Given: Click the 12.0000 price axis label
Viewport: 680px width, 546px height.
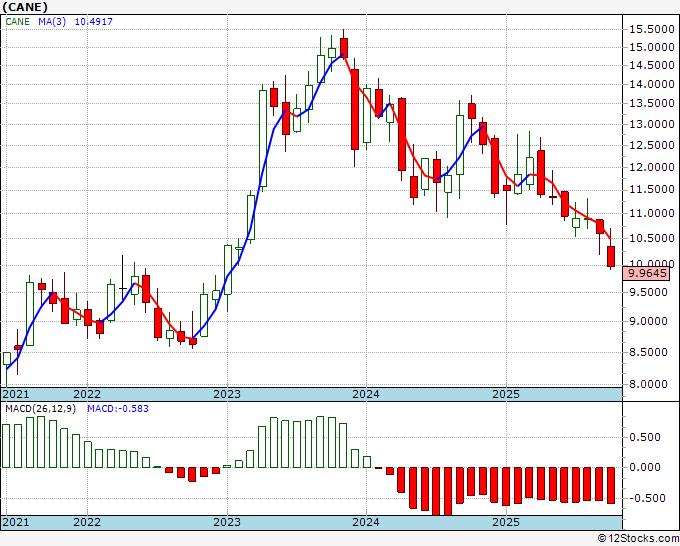Looking at the screenshot, I should click(x=652, y=167).
